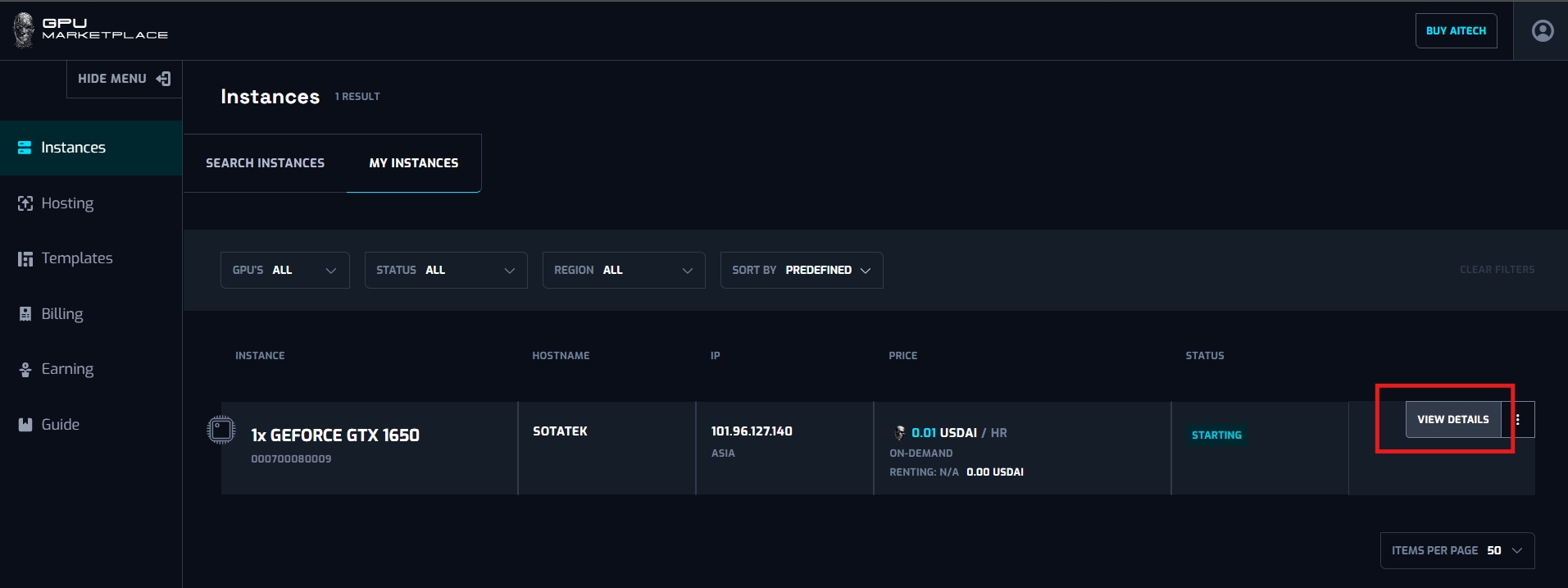Expand the Status filter dropdown

click(445, 271)
